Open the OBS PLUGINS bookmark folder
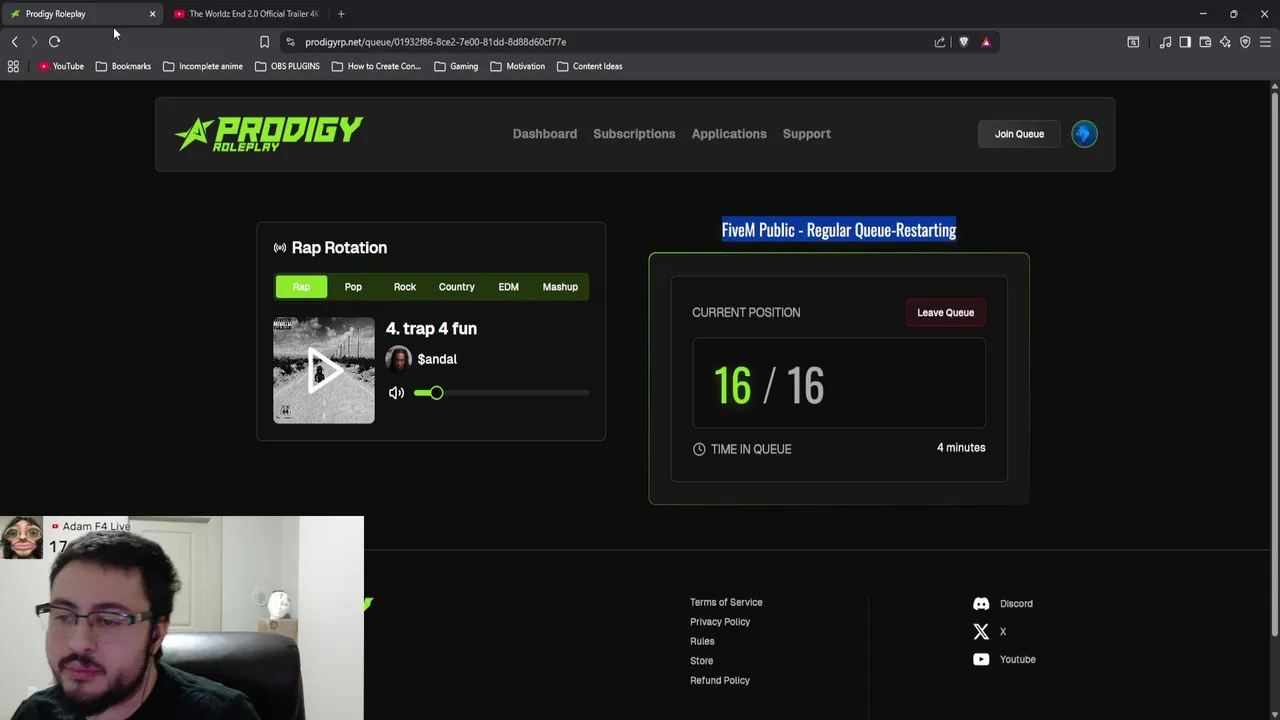Viewport: 1280px width, 720px height. 287,66
